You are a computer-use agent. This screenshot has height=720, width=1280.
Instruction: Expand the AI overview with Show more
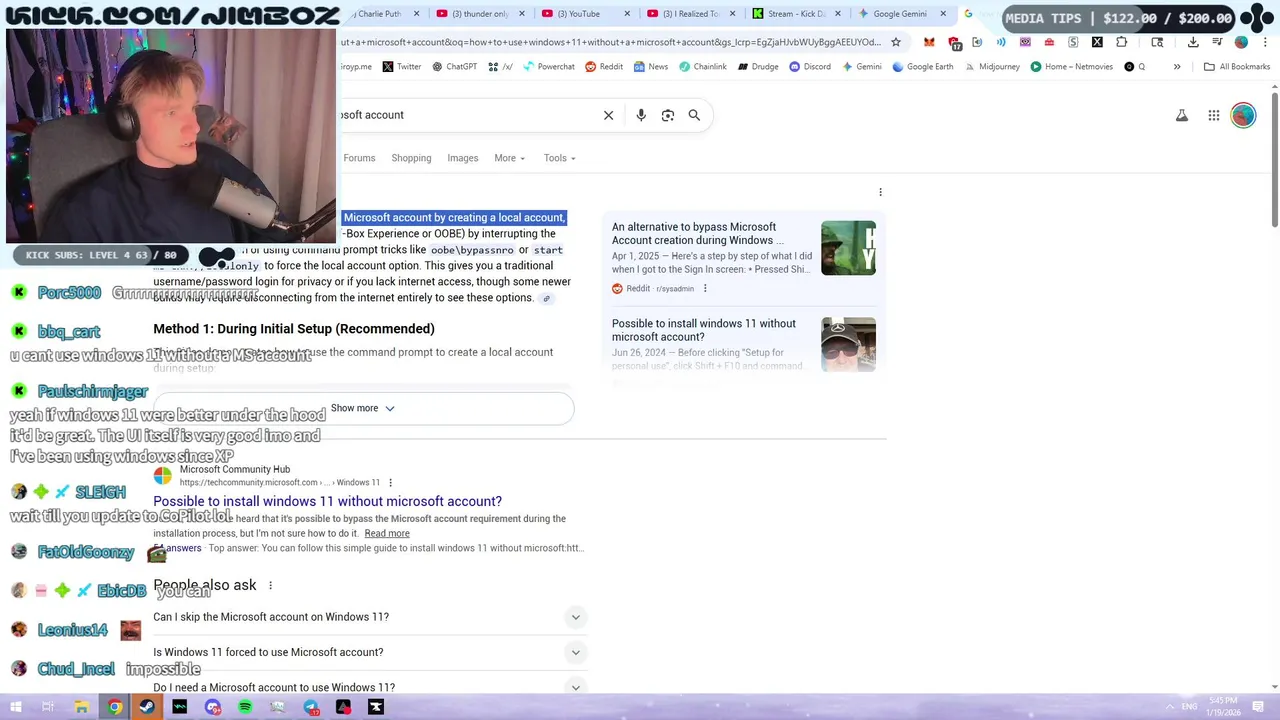pyautogui.click(x=363, y=408)
